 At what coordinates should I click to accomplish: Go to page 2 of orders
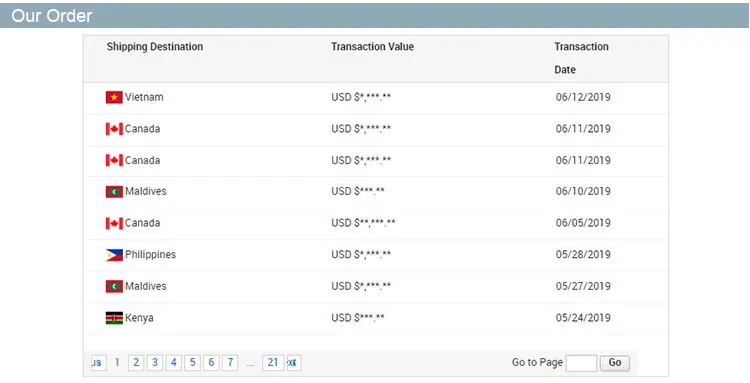pos(136,362)
